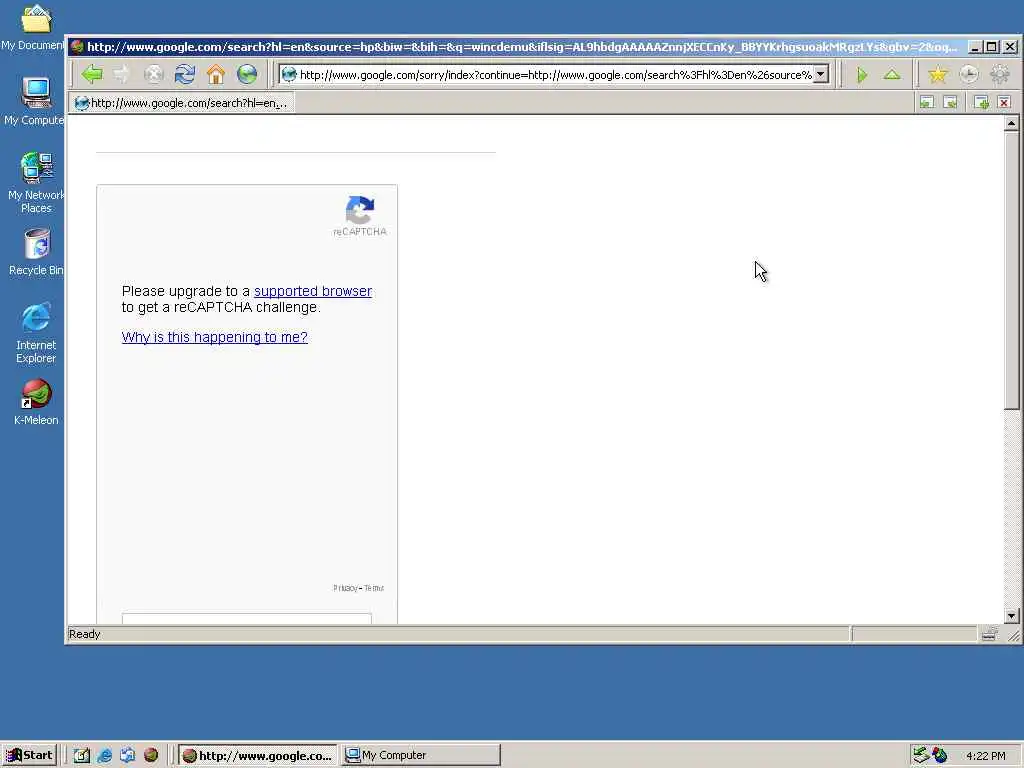This screenshot has width=1024, height=768.
Task: Close the K-Meleon window
Action: coord(1010,46)
